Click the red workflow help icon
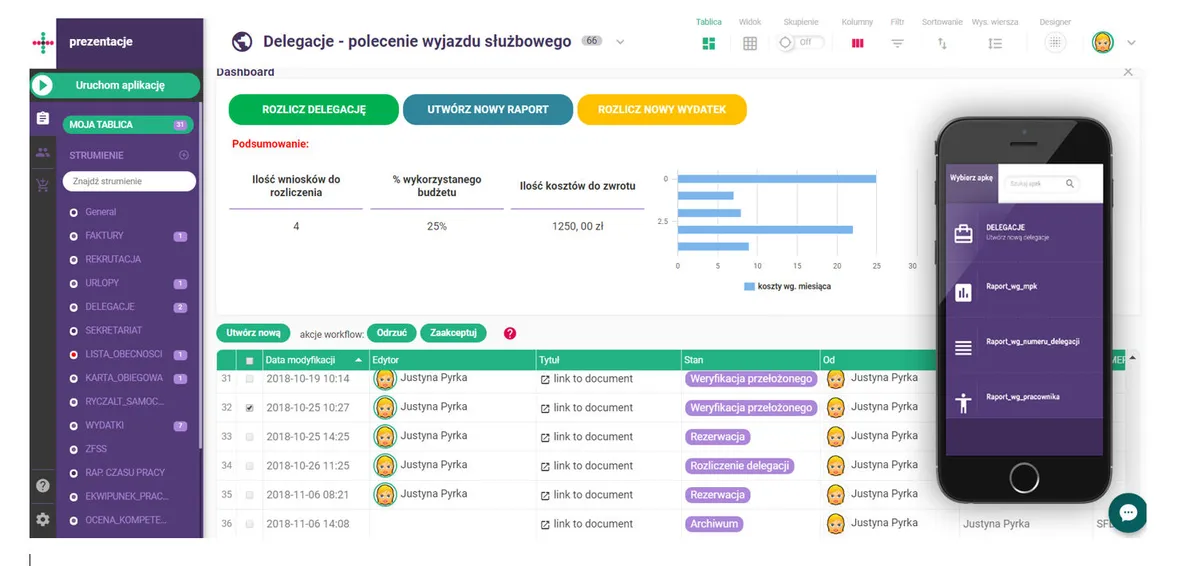Image resolution: width=1200 pixels, height=566 pixels. (x=510, y=333)
